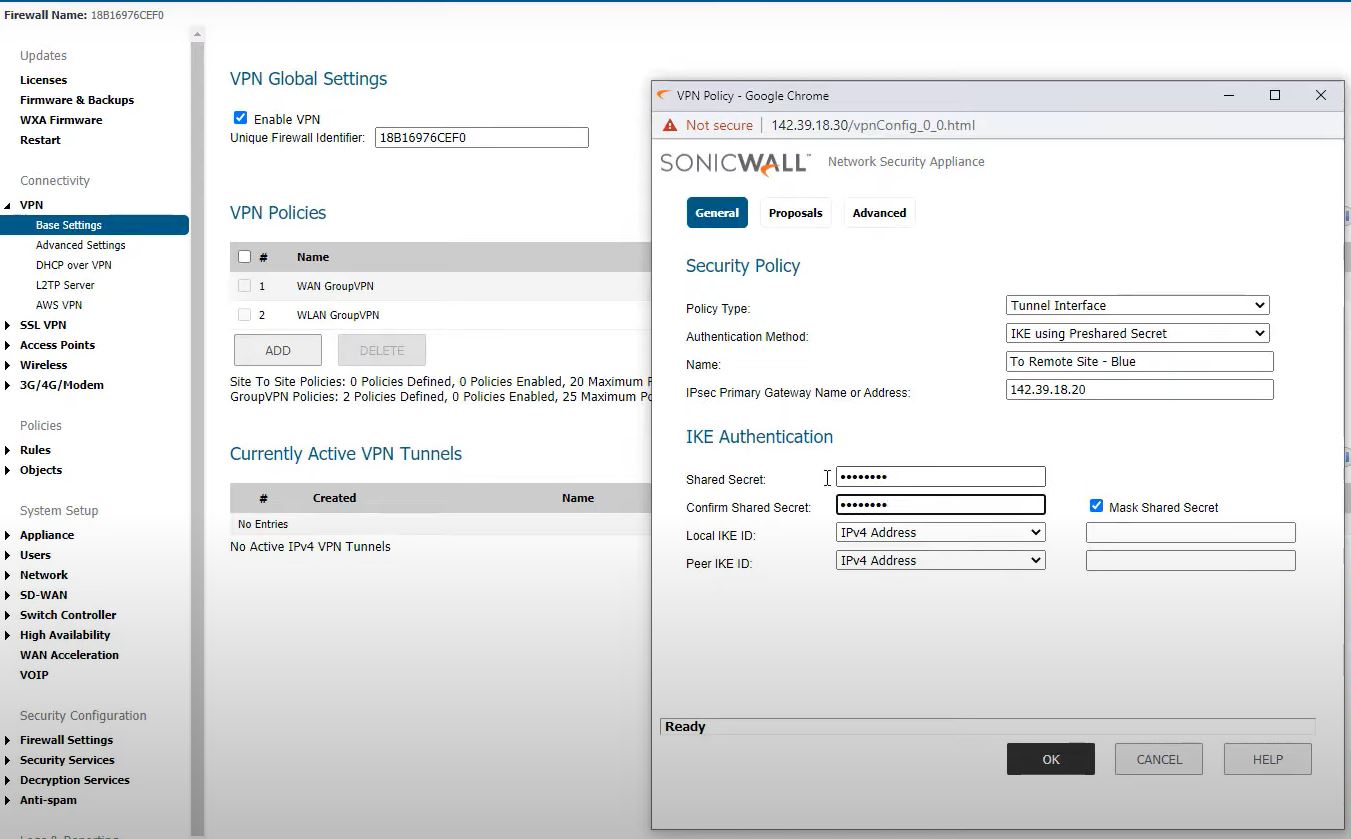Viewport: 1351px width, 839px height.
Task: Click the VPN Policy window favicon
Action: (x=662, y=96)
